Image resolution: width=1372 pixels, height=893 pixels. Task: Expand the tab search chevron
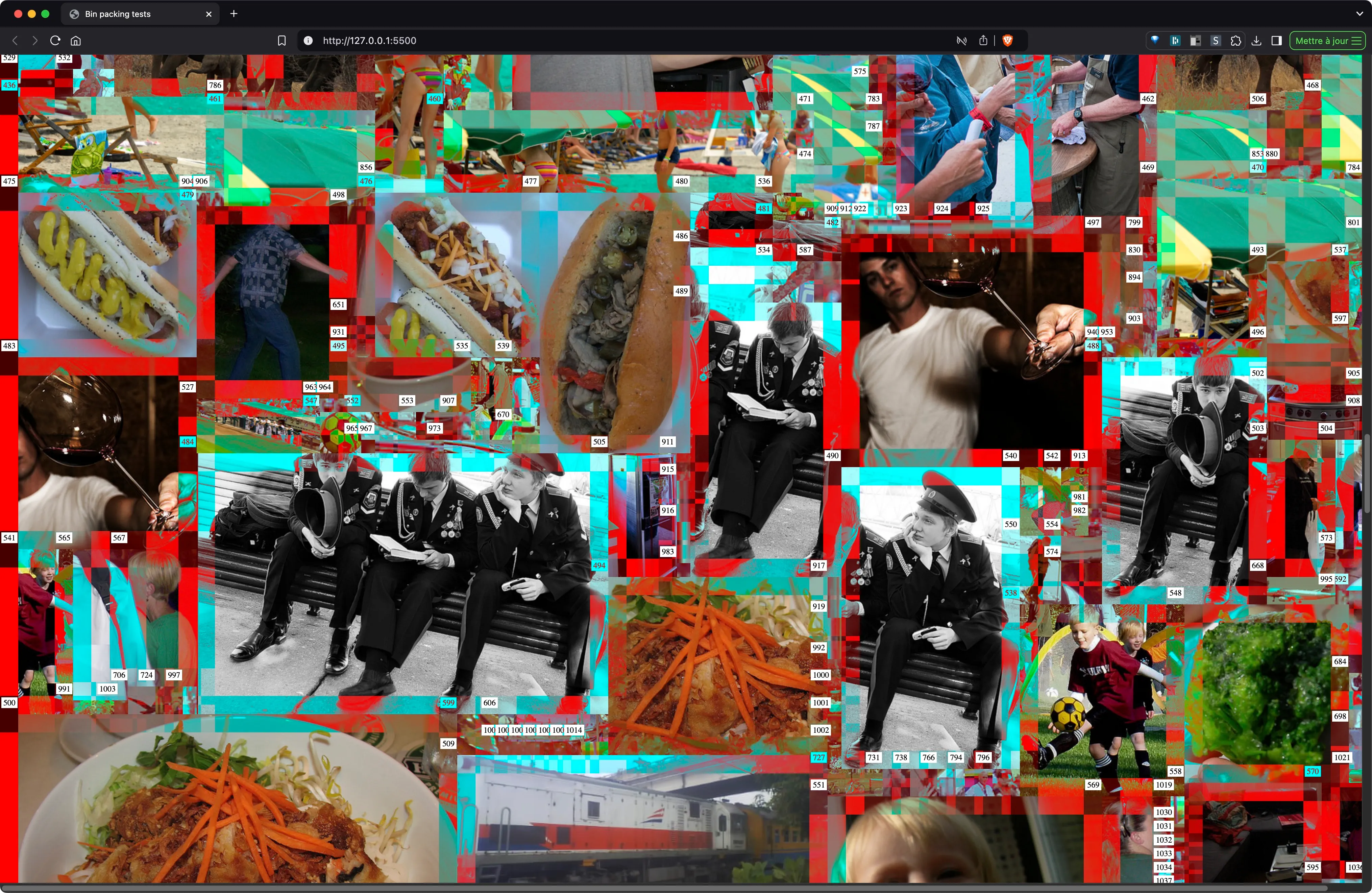click(x=1359, y=14)
